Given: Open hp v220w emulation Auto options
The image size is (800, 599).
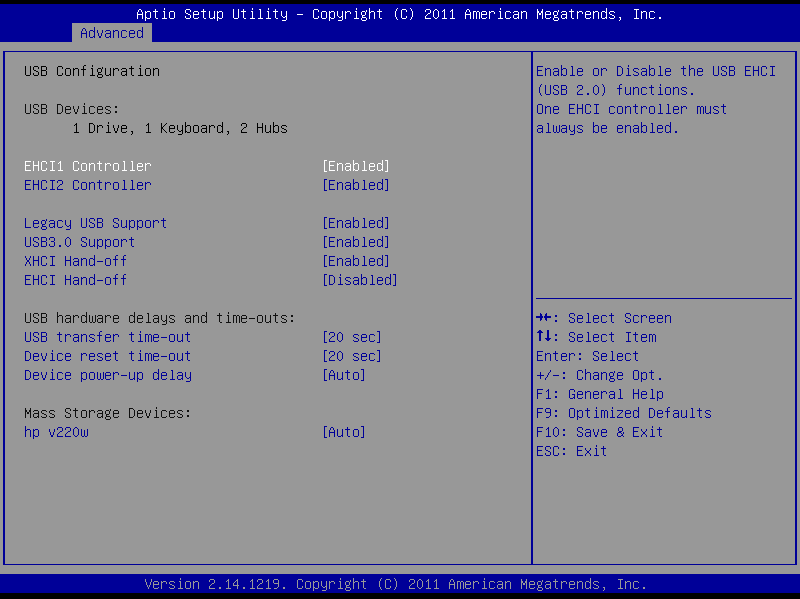Looking at the screenshot, I should tap(343, 432).
